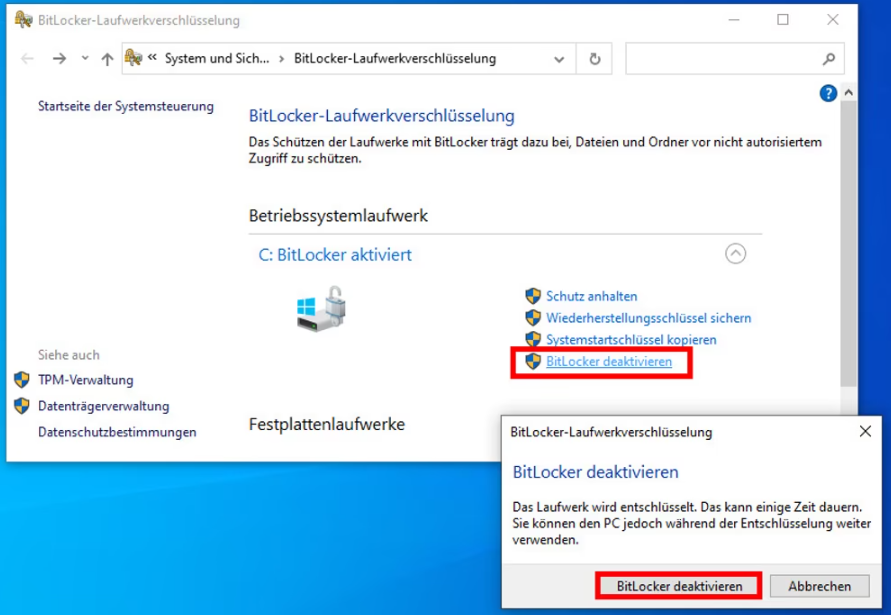Minimize the BitLocker control panel window

(734, 19)
